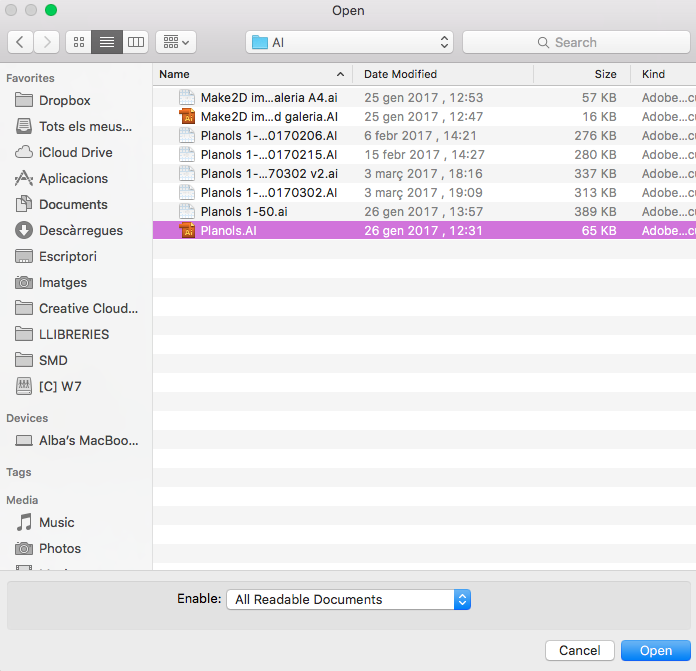The image size is (696, 671).
Task: Select file Planols 1-50.ai
Action: [x=424, y=212]
